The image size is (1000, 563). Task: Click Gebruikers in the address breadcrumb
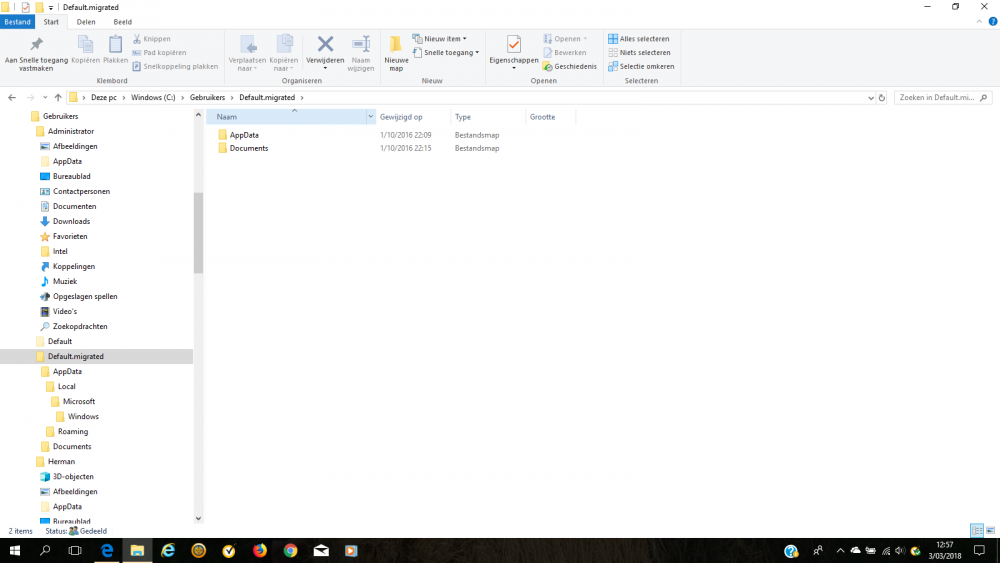[207, 97]
